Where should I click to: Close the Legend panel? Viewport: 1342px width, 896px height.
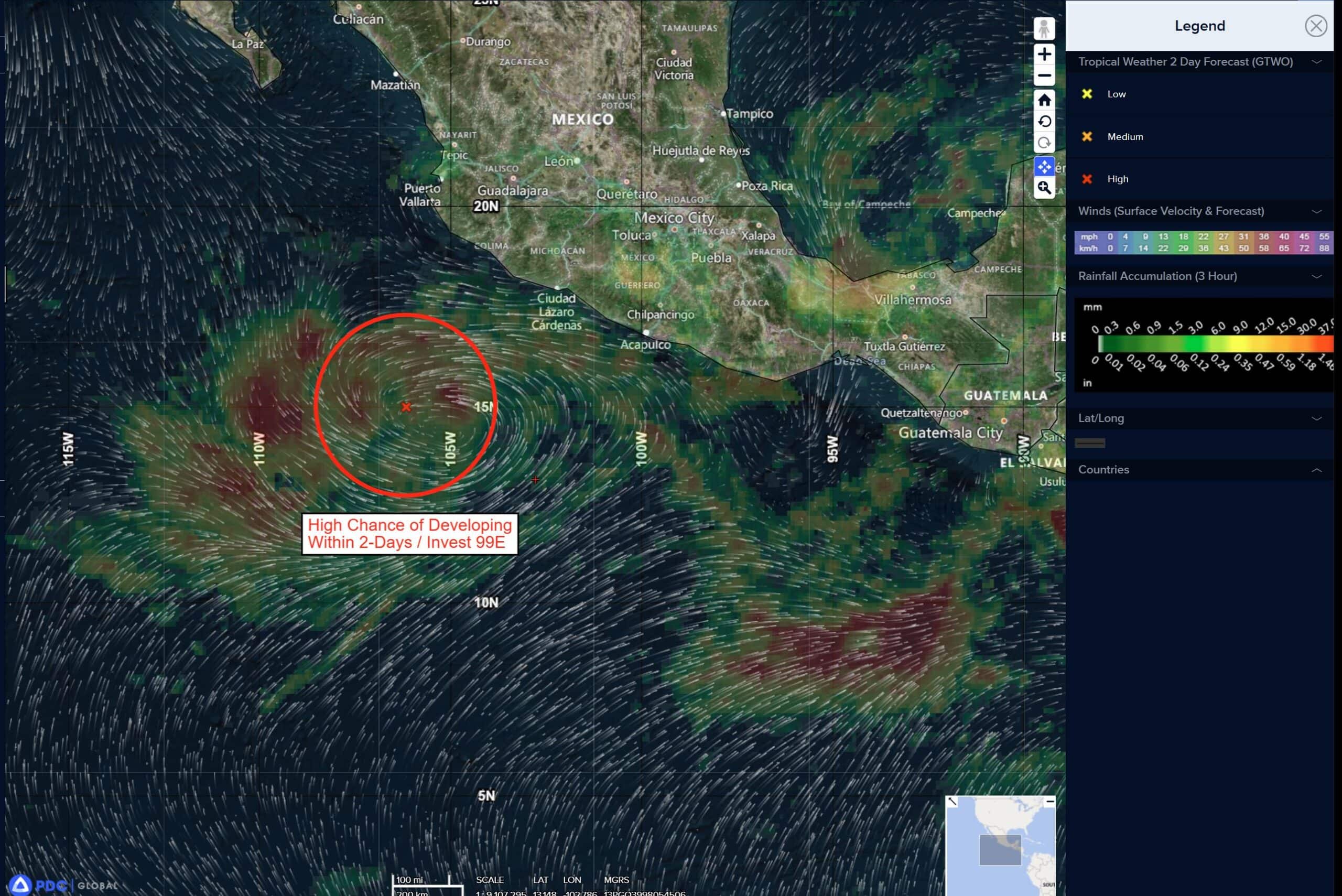(x=1315, y=26)
